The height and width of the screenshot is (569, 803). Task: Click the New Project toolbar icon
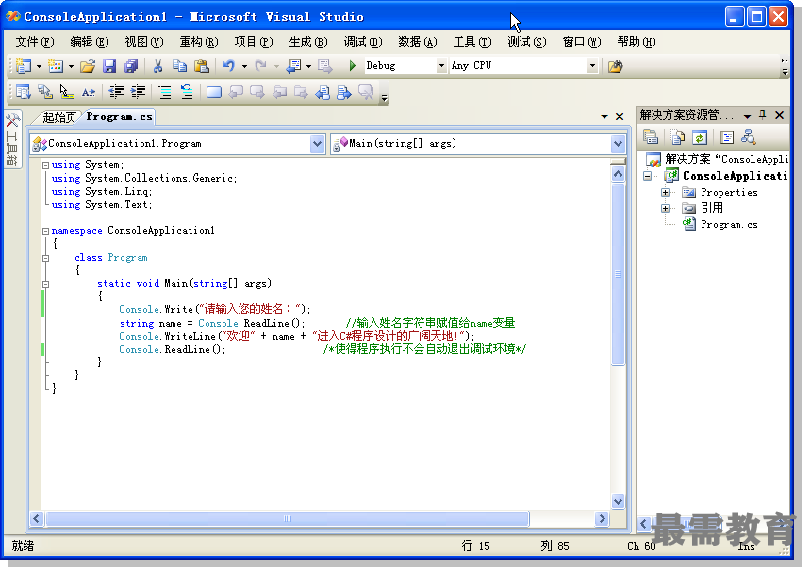[x=23, y=66]
